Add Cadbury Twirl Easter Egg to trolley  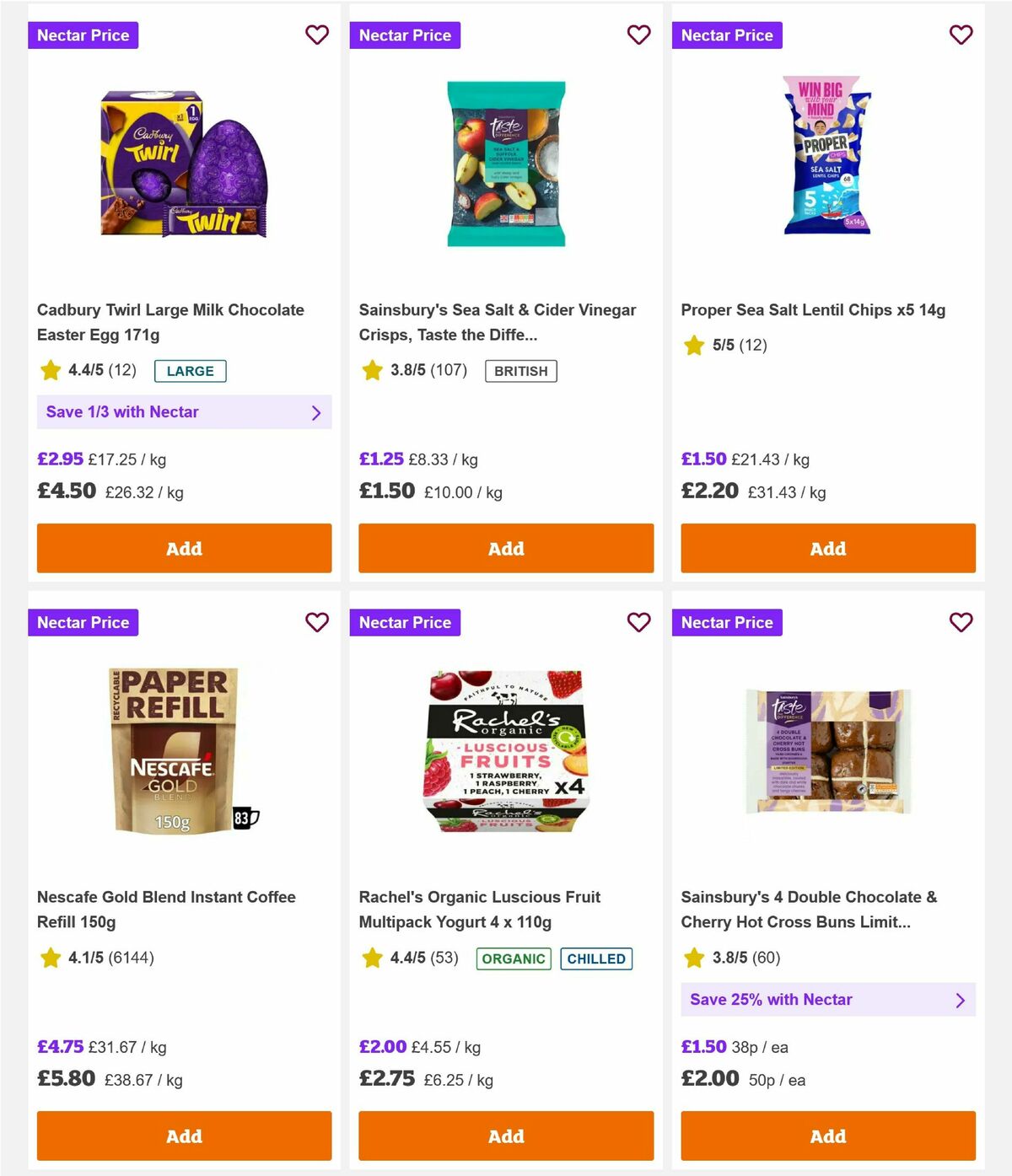(184, 548)
